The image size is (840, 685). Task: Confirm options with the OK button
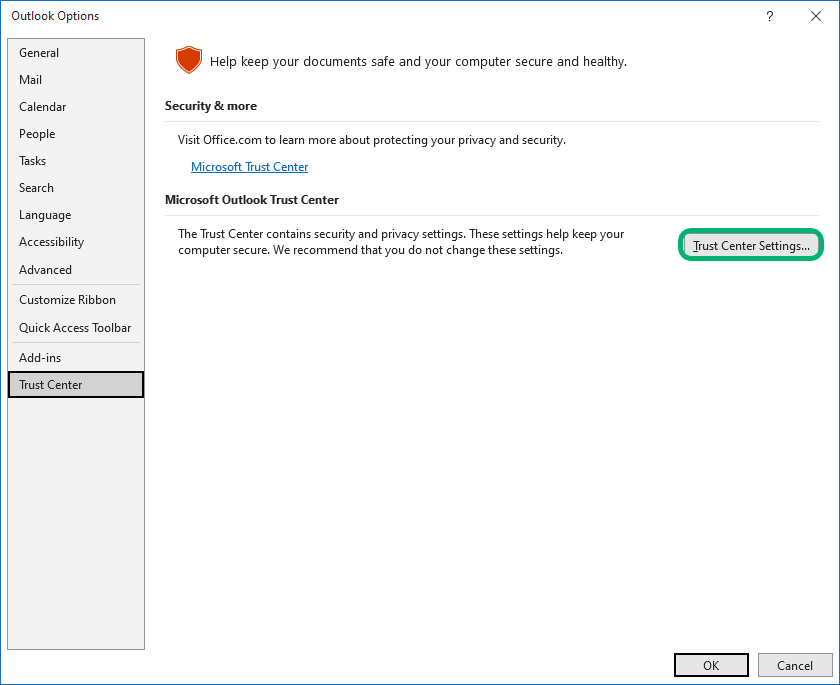pyautogui.click(x=711, y=665)
